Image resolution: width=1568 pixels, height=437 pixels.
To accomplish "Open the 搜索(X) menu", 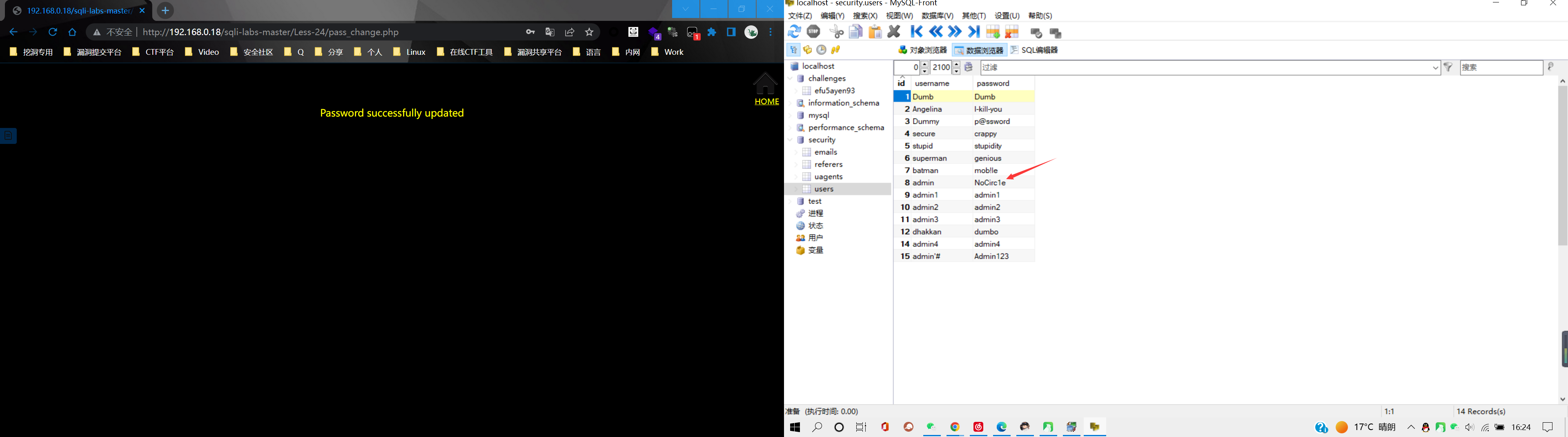I will click(865, 16).
